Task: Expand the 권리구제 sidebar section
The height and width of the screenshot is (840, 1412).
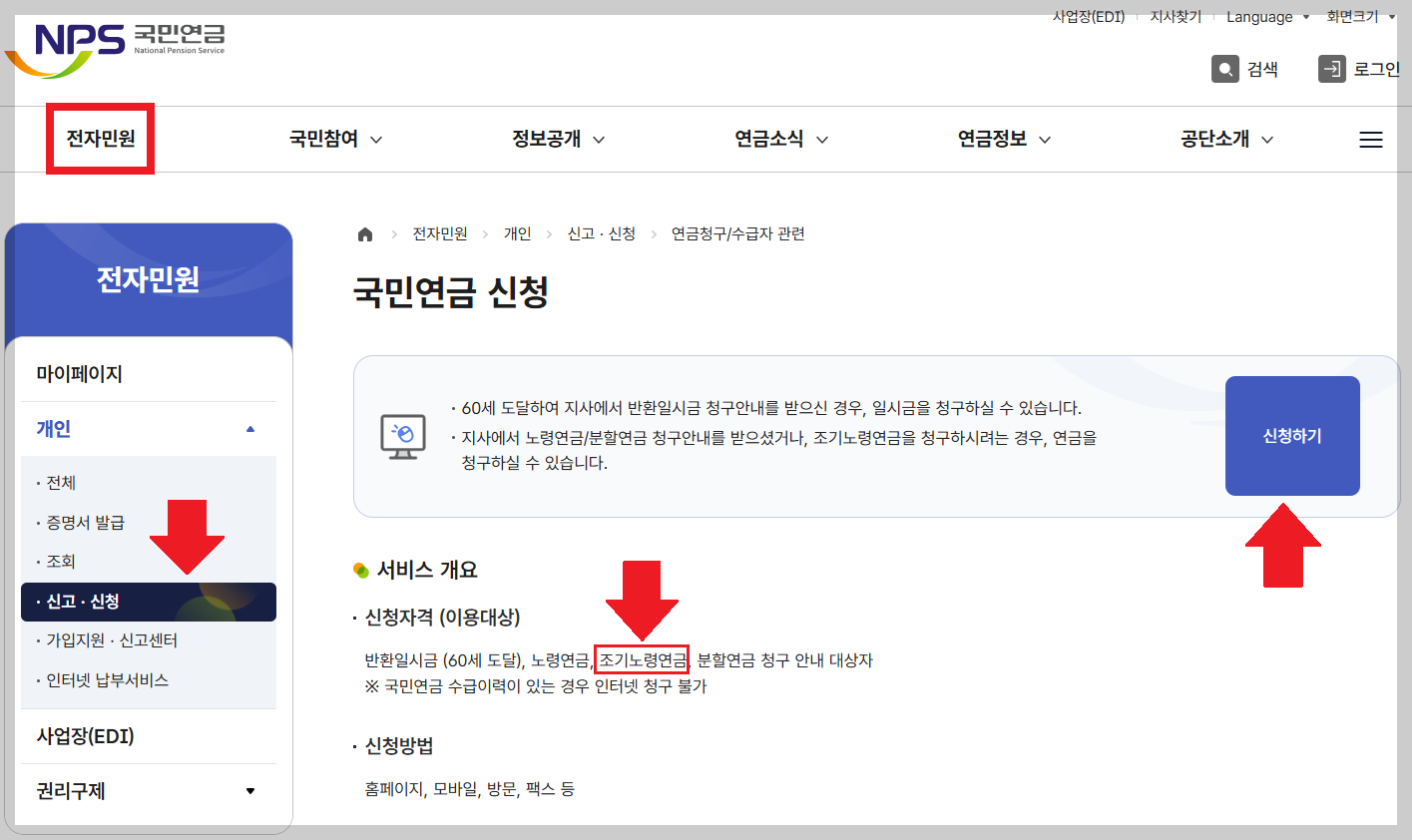Action: coord(149,790)
